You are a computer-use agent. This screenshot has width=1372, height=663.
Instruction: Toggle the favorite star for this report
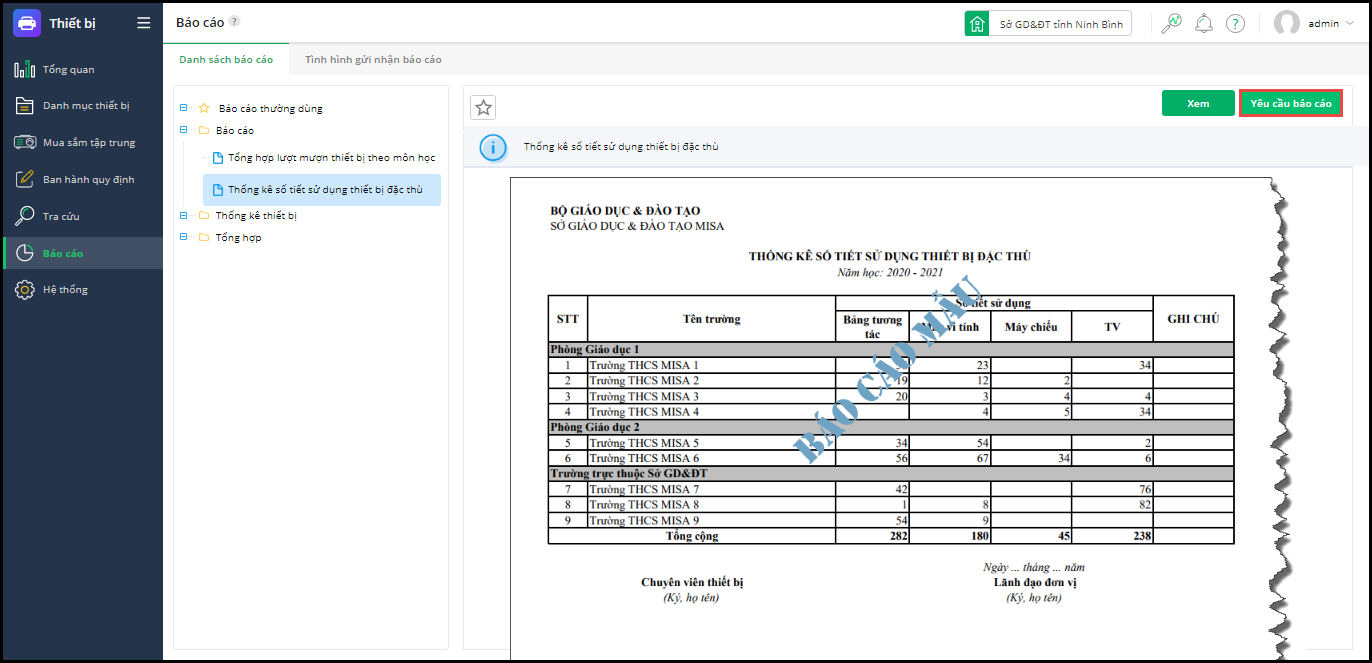pos(483,108)
